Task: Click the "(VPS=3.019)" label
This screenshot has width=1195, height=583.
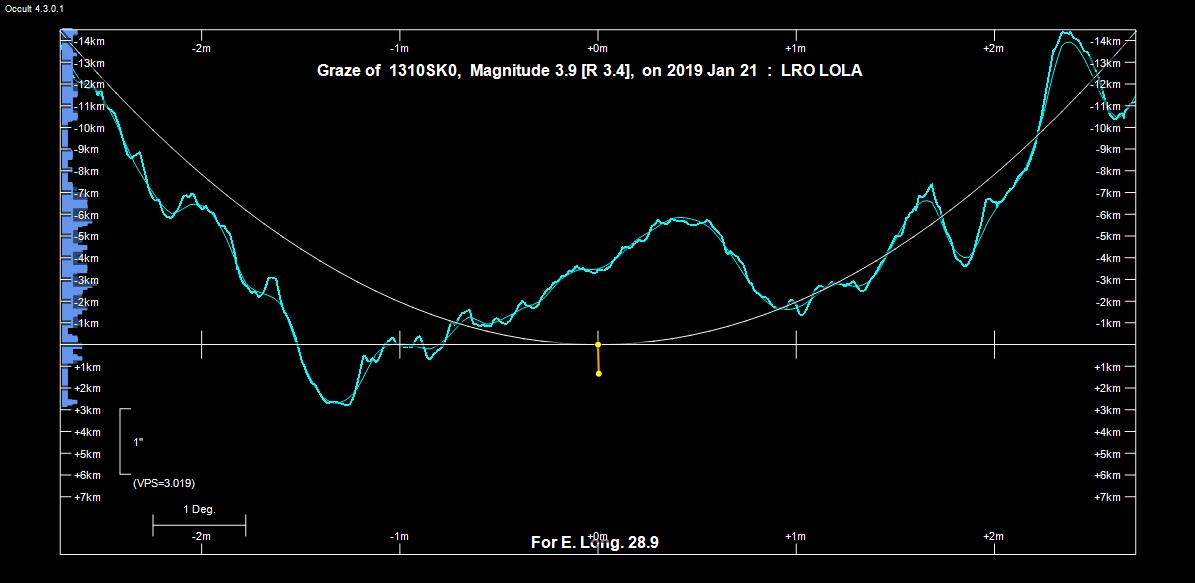Action: point(164,483)
